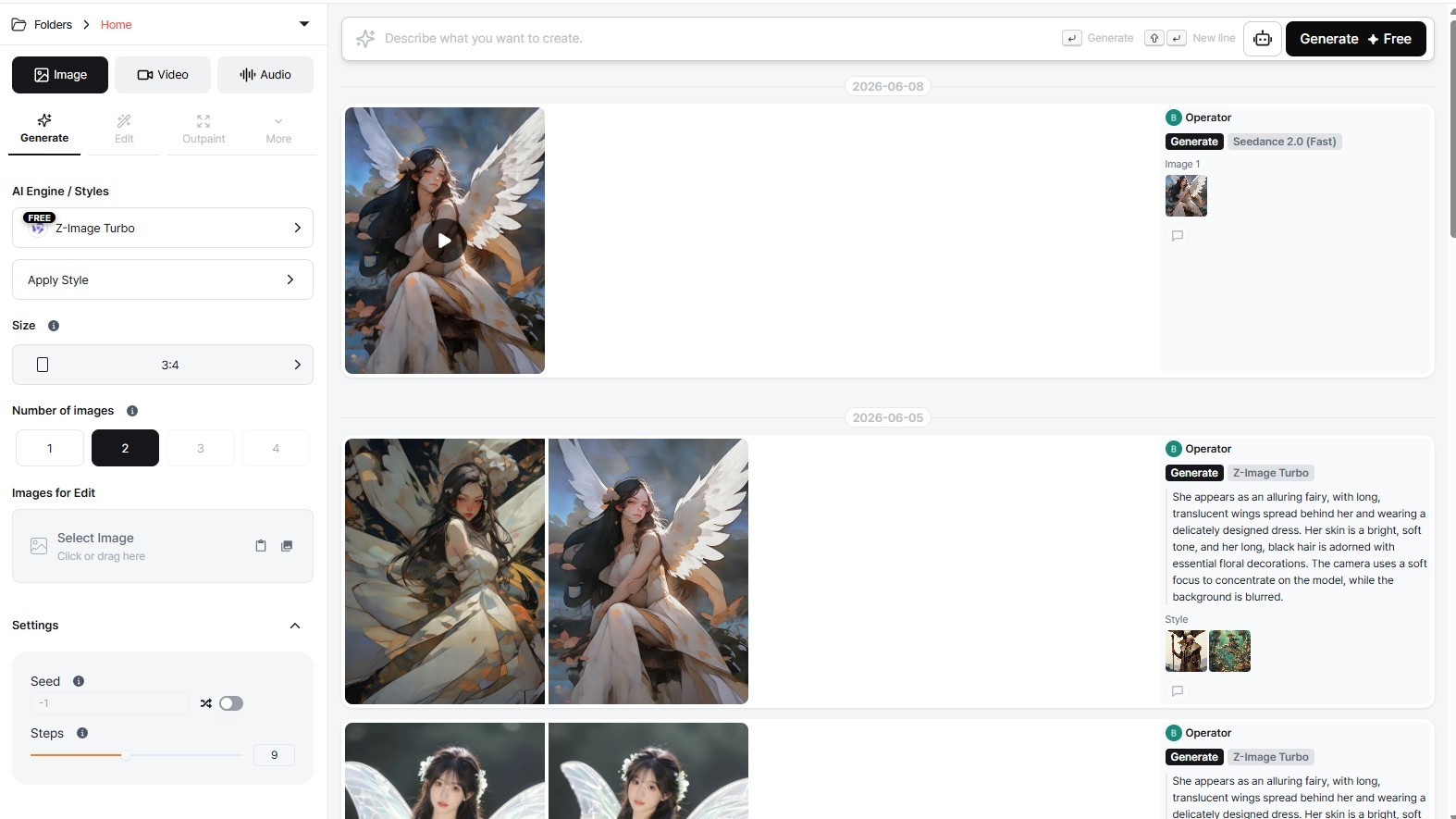The height and width of the screenshot is (819, 1456).
Task: Click the random seed shuffle icon
Action: tap(206, 703)
